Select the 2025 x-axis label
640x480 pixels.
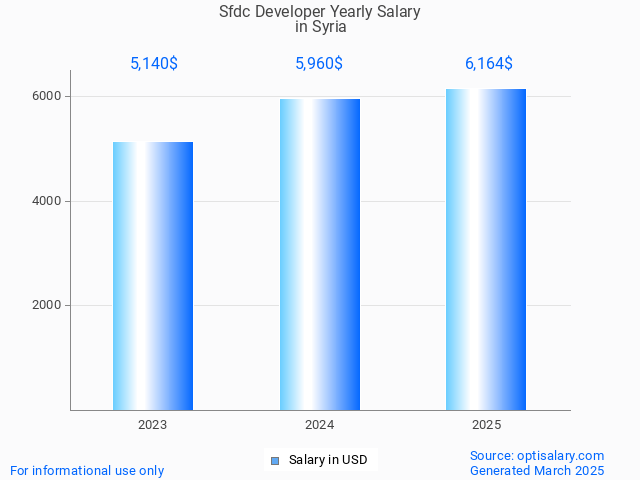point(487,425)
